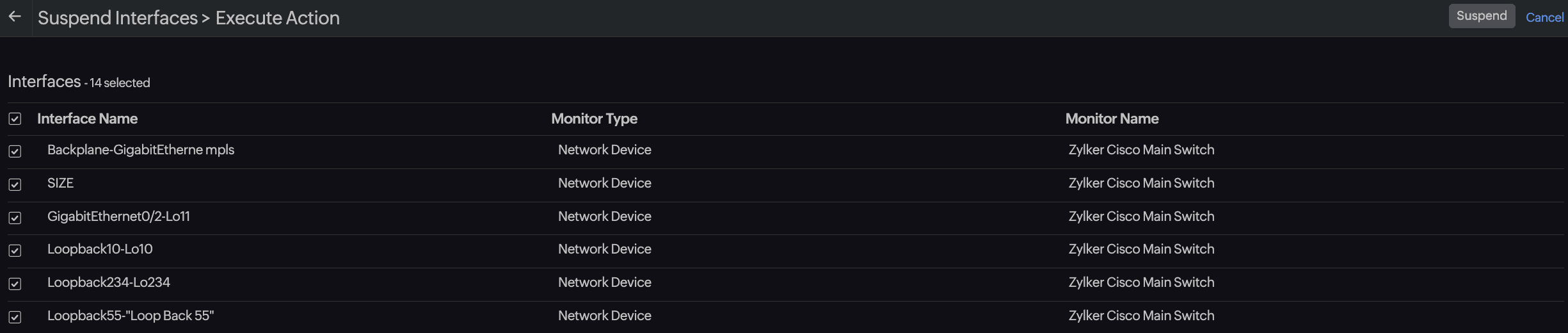Viewport: 1568px width, 333px height.
Task: Click the back arrow icon
Action: click(x=15, y=17)
